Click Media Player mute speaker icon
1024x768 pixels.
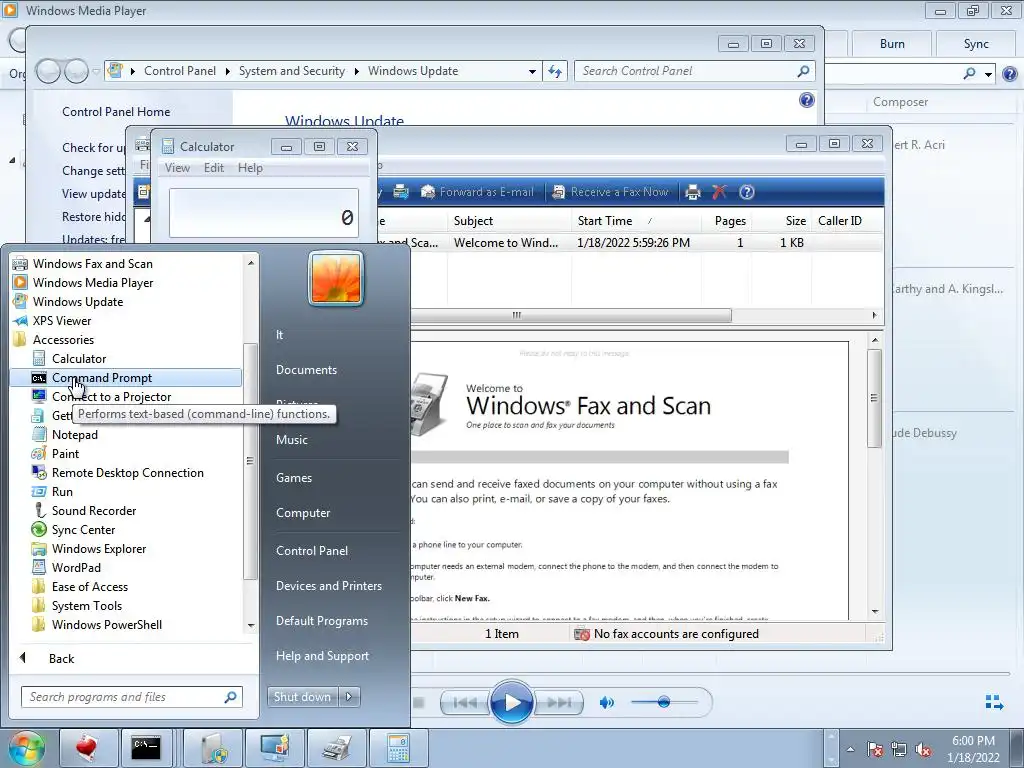tap(607, 703)
